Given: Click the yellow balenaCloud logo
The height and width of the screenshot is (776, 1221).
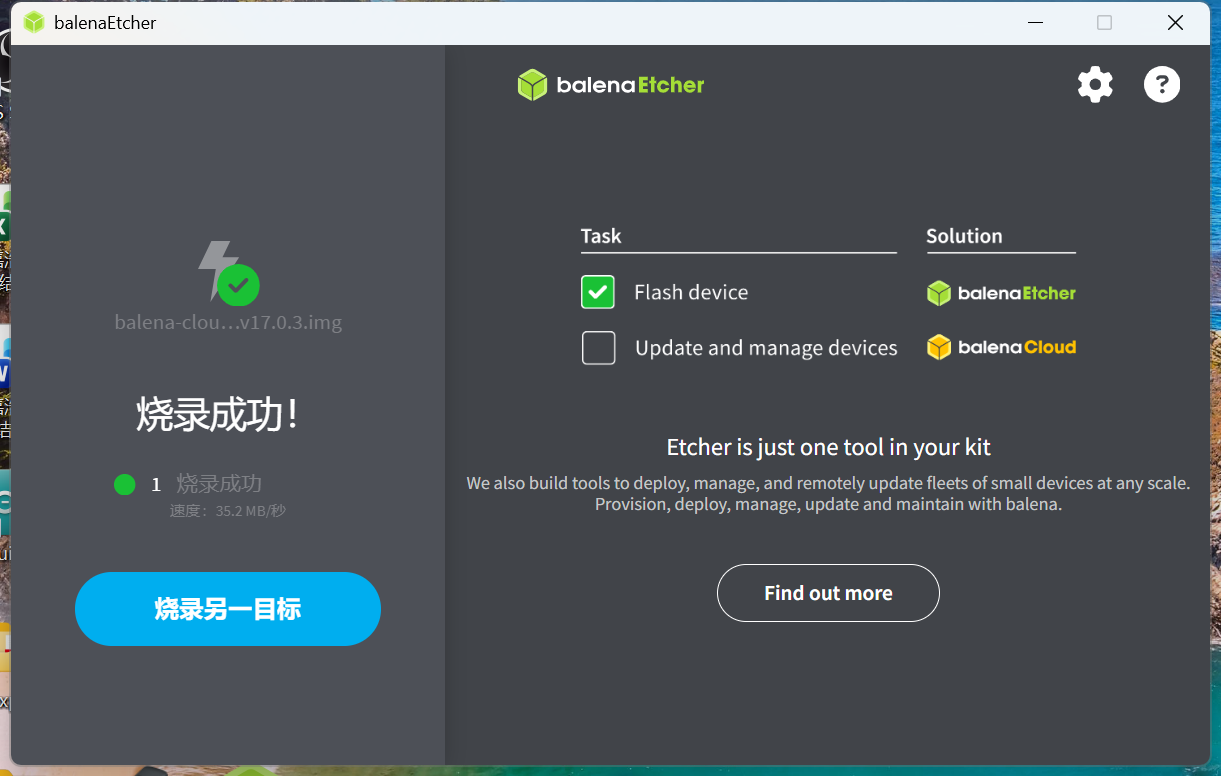Looking at the screenshot, I should 1001,348.
